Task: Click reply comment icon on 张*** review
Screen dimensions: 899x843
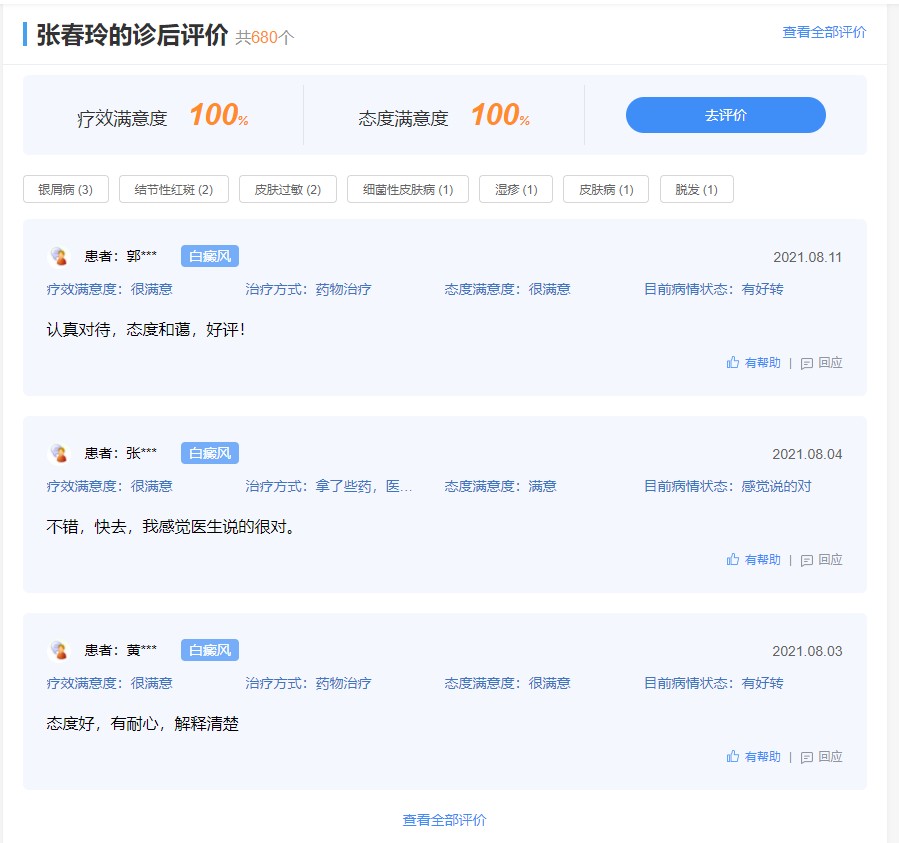Action: [x=807, y=561]
